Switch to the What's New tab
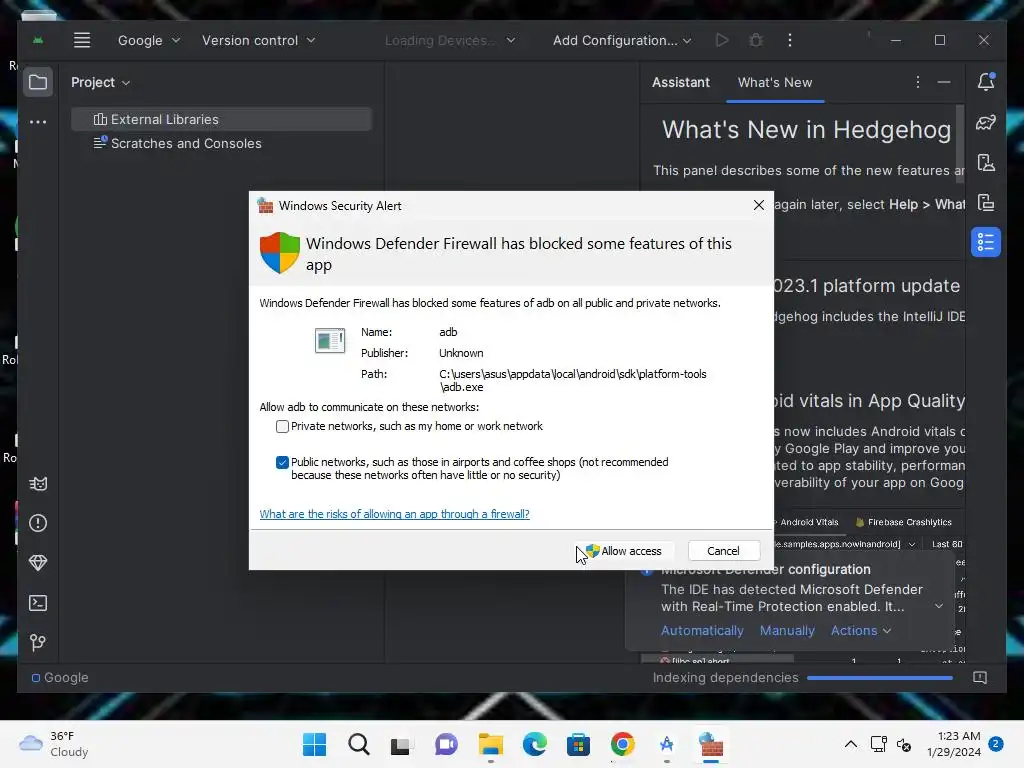The height and width of the screenshot is (768, 1024). pos(775,82)
